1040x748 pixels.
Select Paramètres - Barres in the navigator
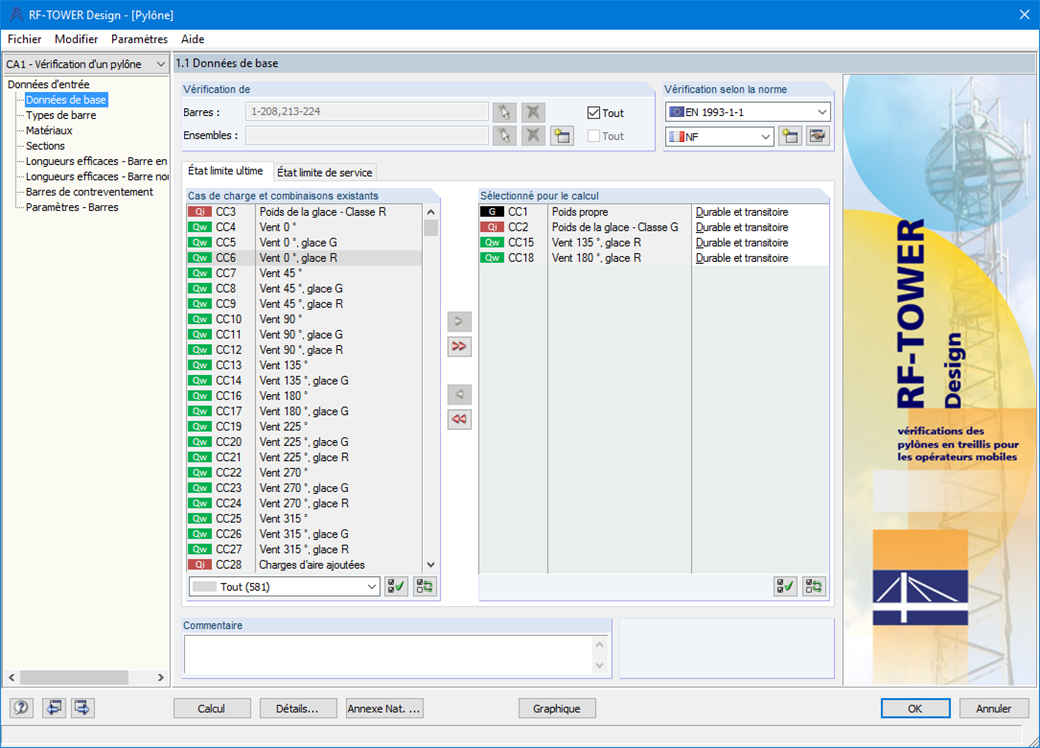72,207
